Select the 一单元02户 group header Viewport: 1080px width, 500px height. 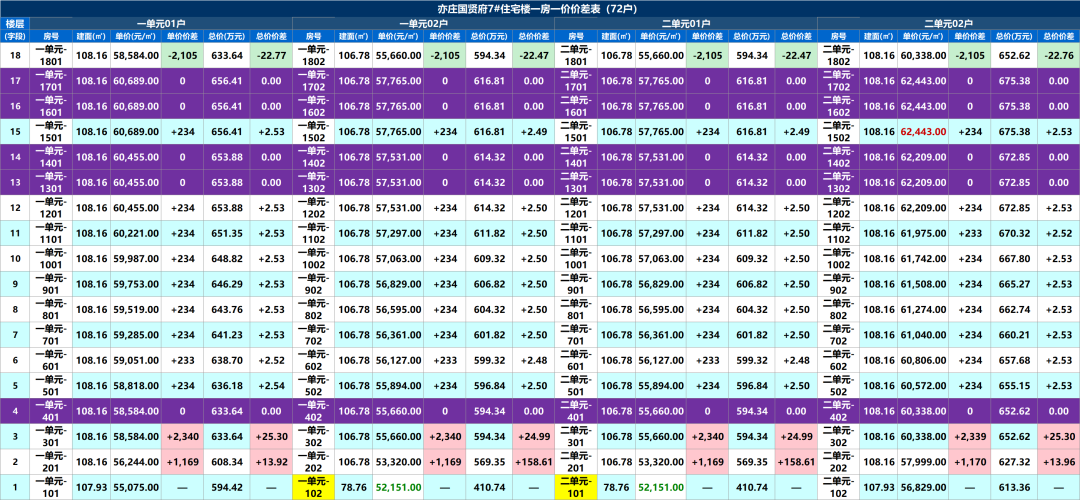(x=424, y=24)
